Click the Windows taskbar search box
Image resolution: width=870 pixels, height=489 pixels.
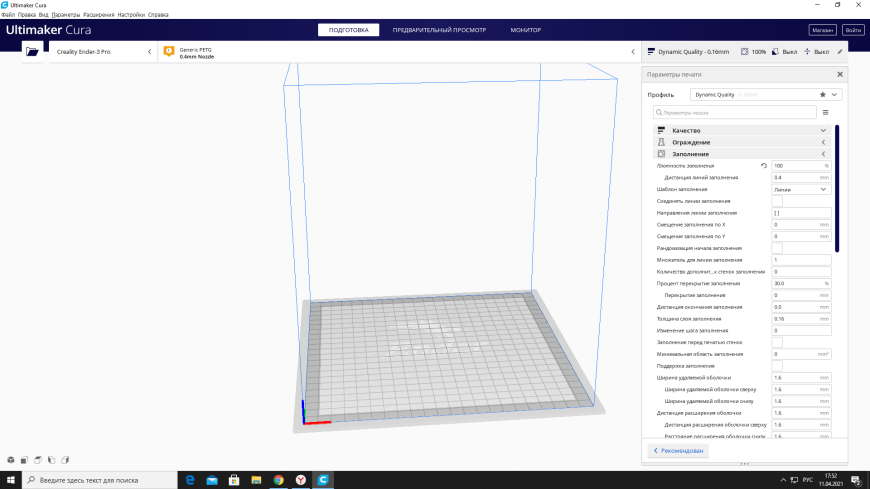tap(100, 480)
